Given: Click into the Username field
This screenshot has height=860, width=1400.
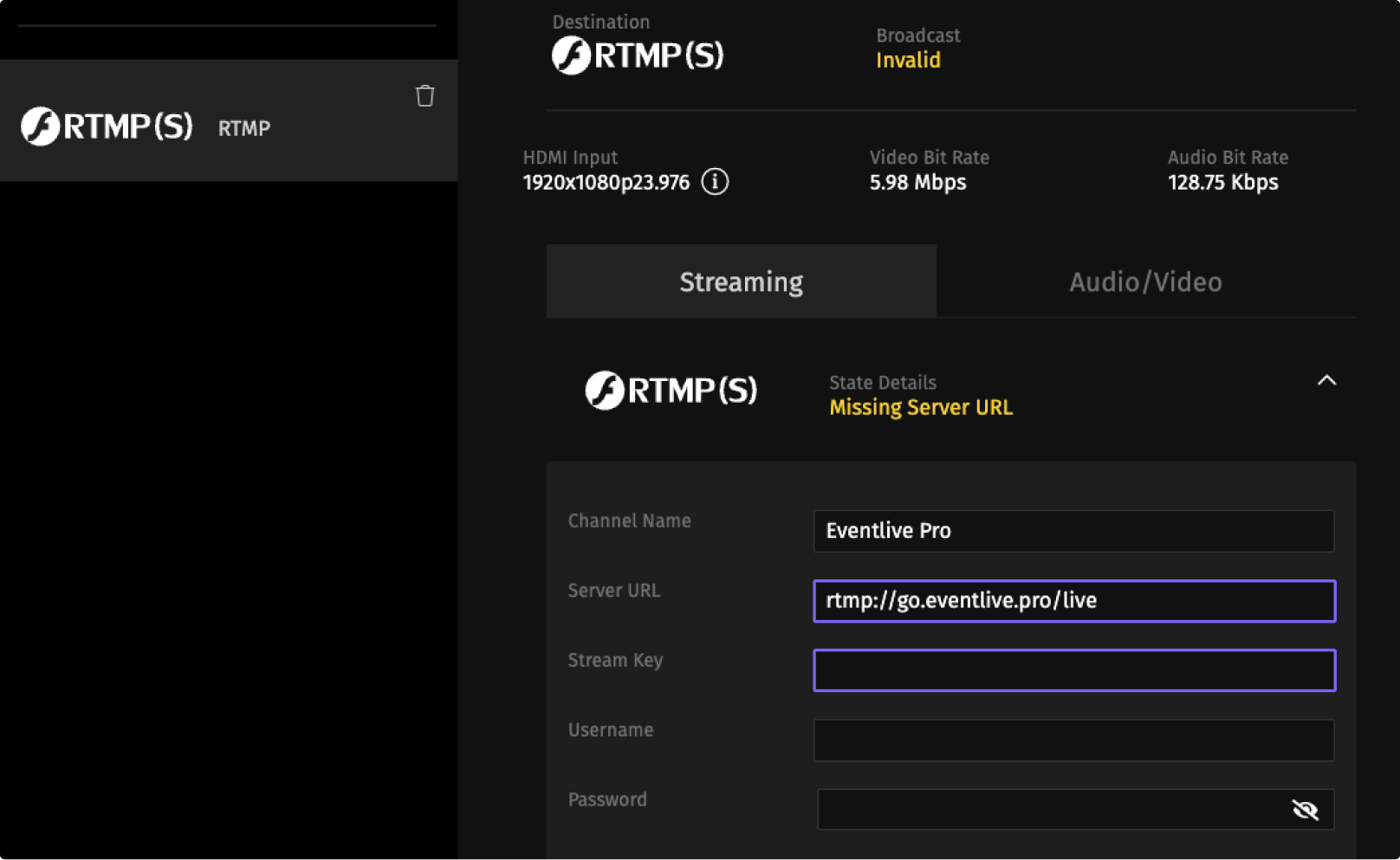Looking at the screenshot, I should (1073, 740).
